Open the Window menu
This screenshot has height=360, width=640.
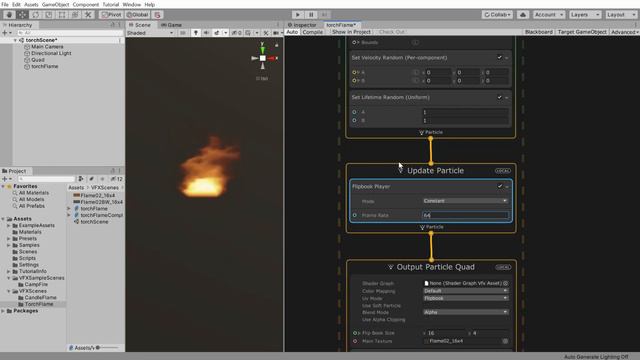131,4
